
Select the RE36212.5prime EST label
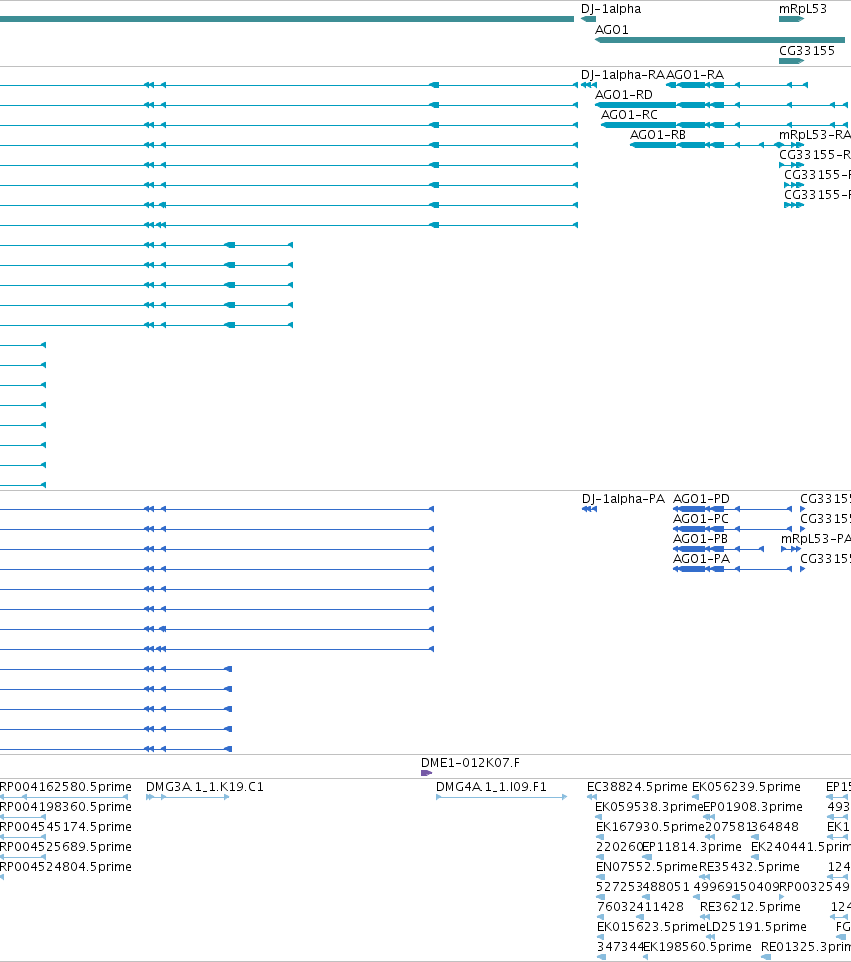coord(750,906)
